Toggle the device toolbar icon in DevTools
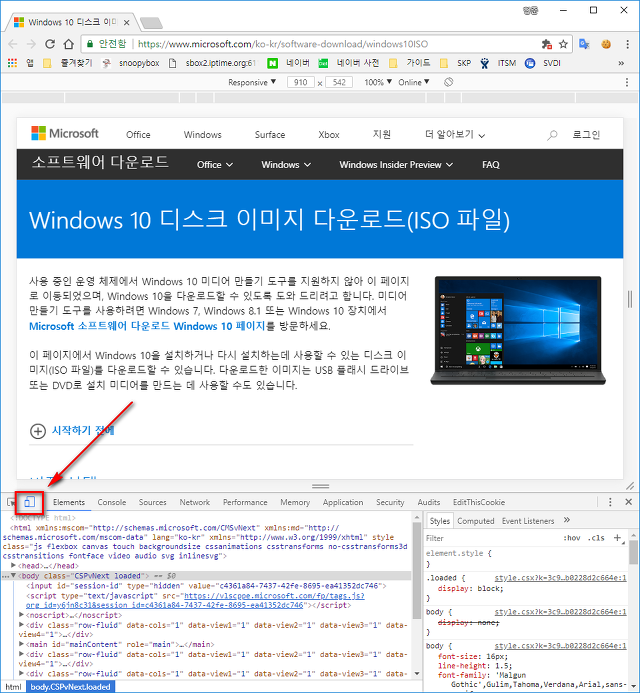640x693 pixels. [x=30, y=502]
